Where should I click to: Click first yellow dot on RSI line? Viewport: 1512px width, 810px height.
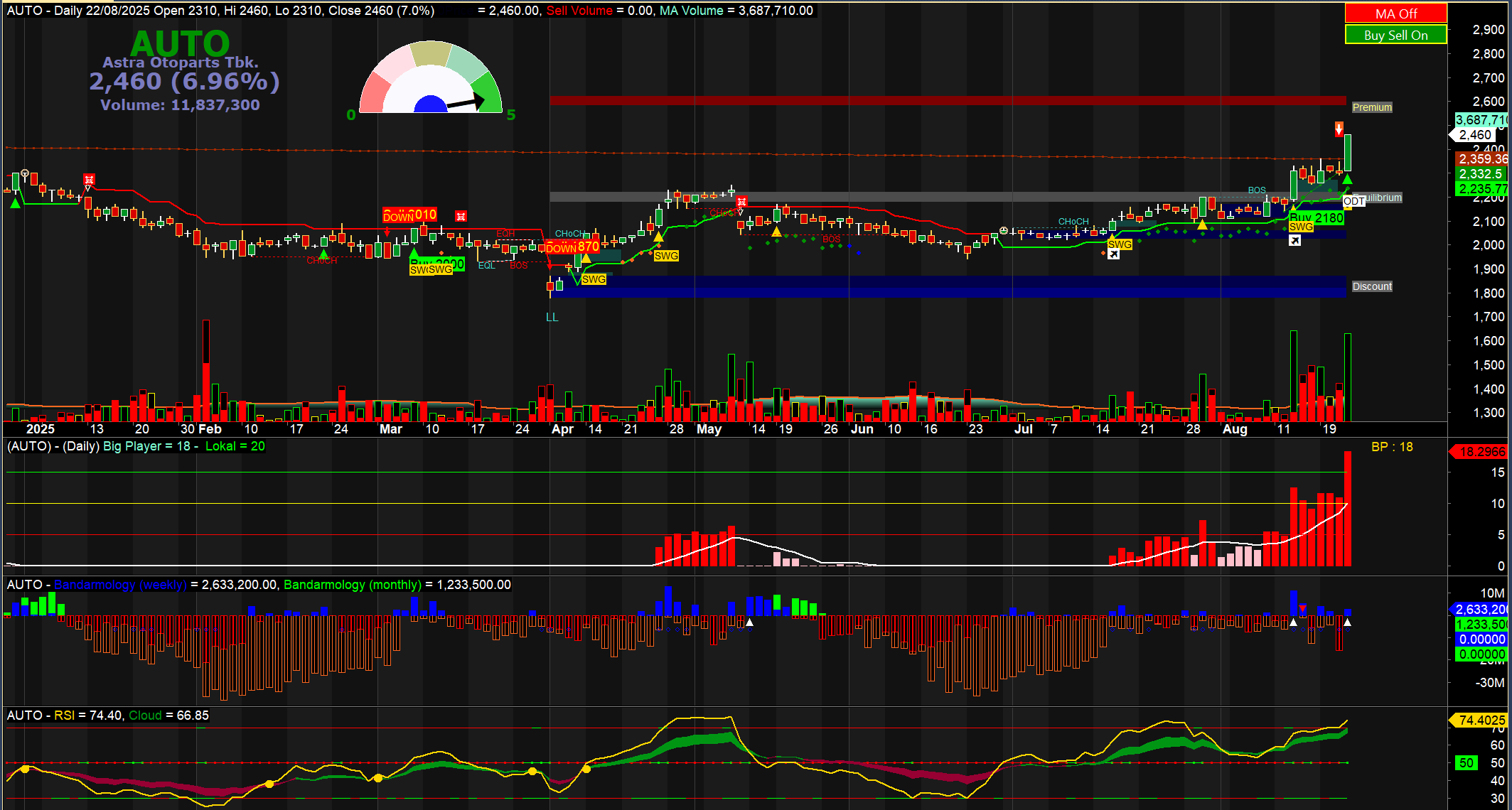(x=25, y=769)
